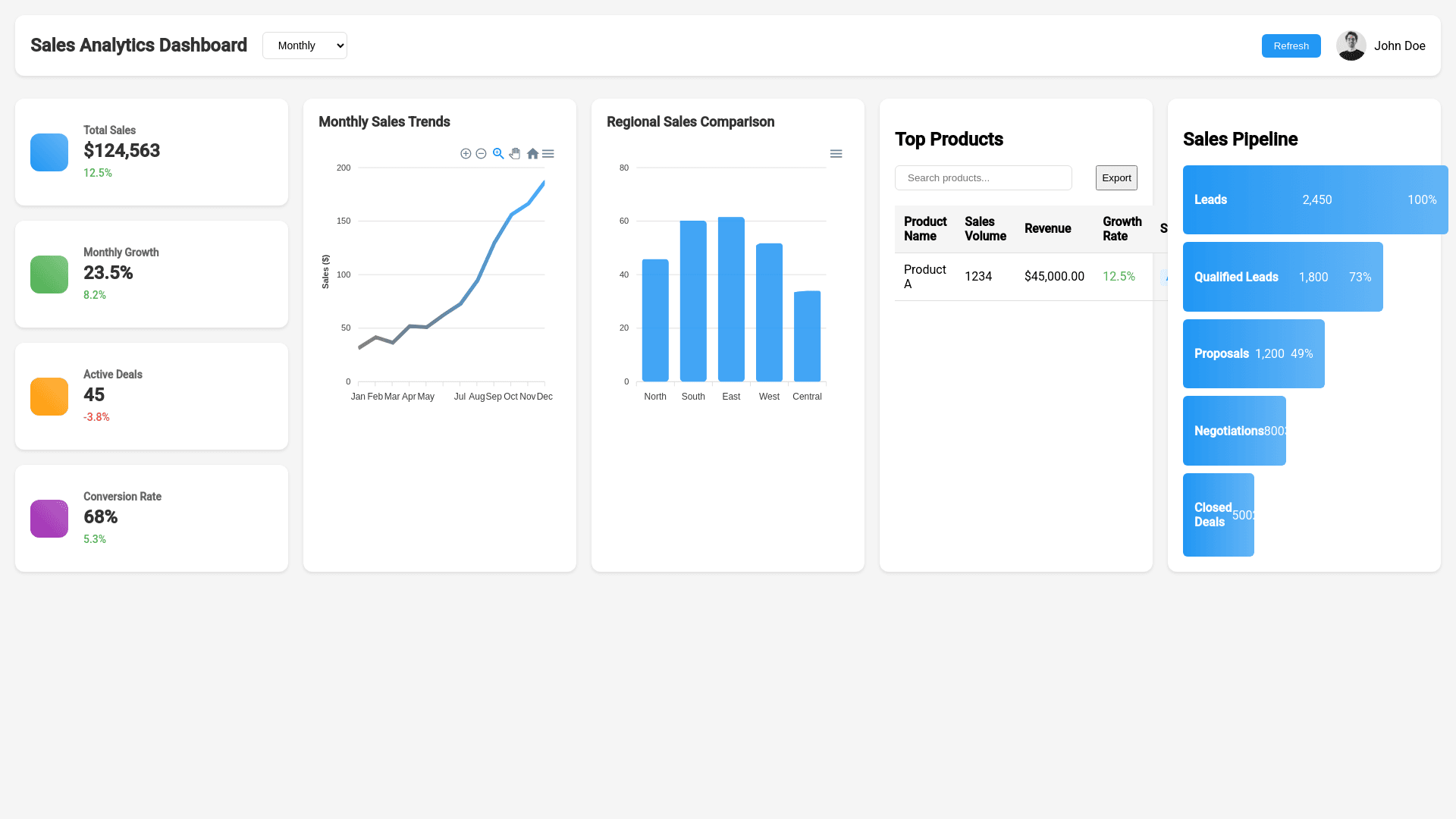Focus the Search products field
The image size is (1456, 819).
pyautogui.click(x=983, y=178)
